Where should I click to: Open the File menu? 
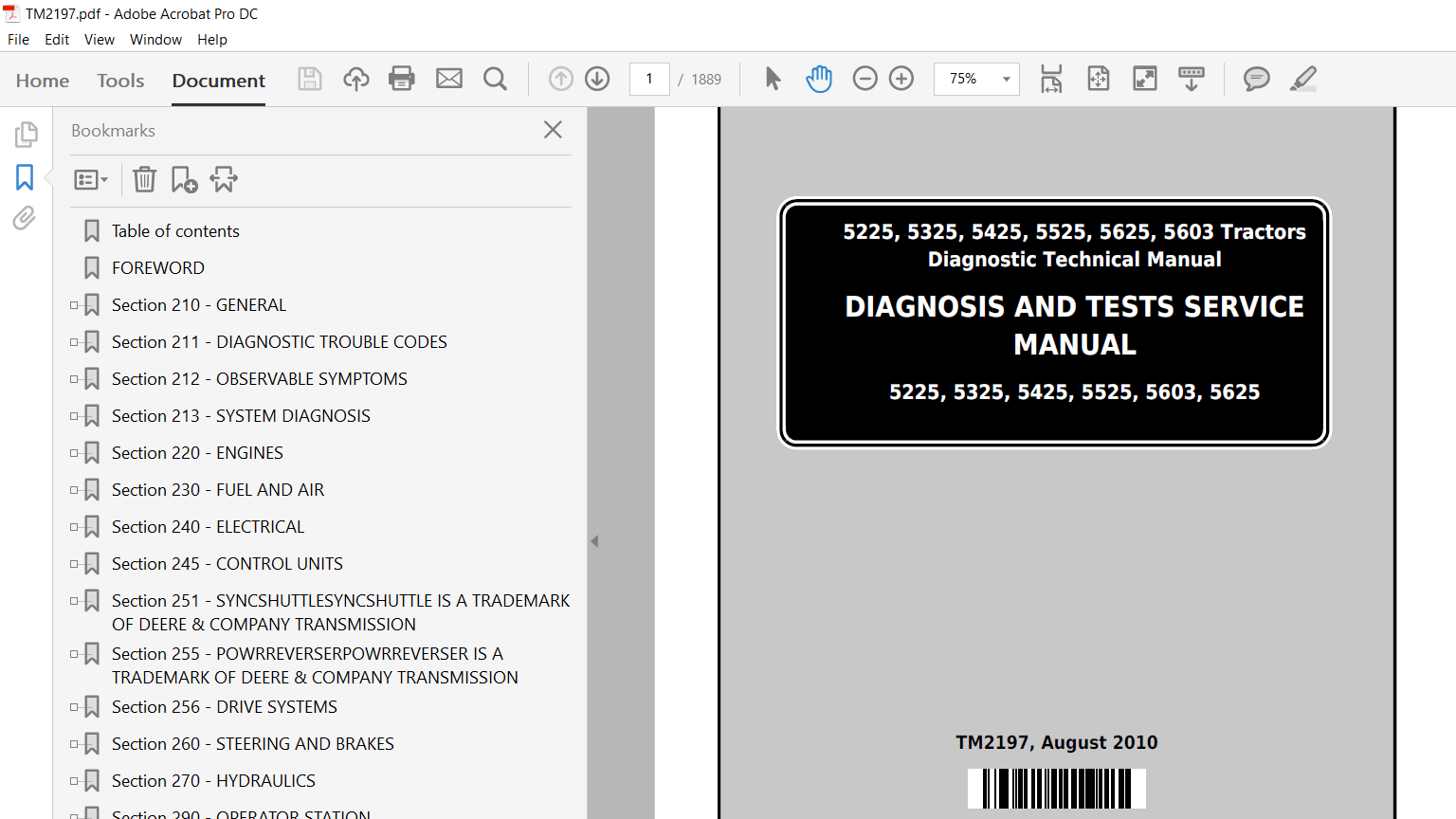(x=18, y=40)
